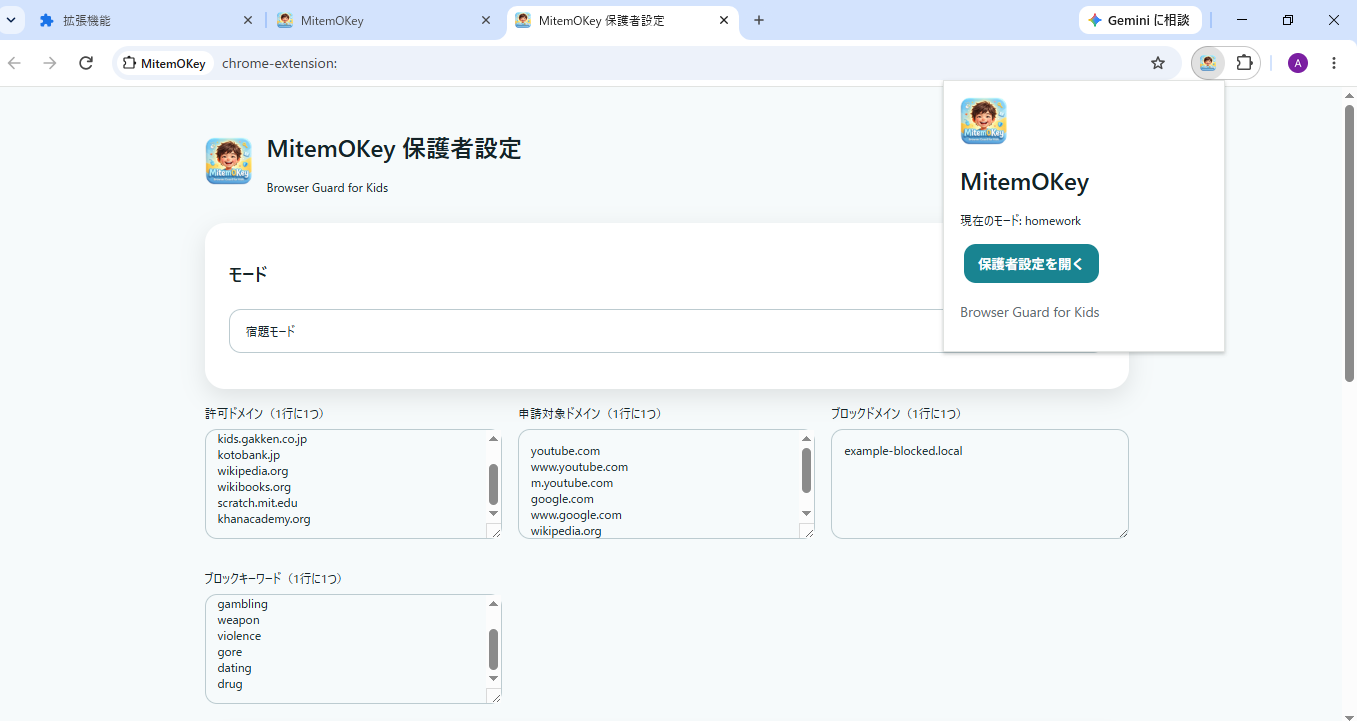1357x721 pixels.
Task: Open the Chrome profile avatar
Action: [x=1298, y=63]
